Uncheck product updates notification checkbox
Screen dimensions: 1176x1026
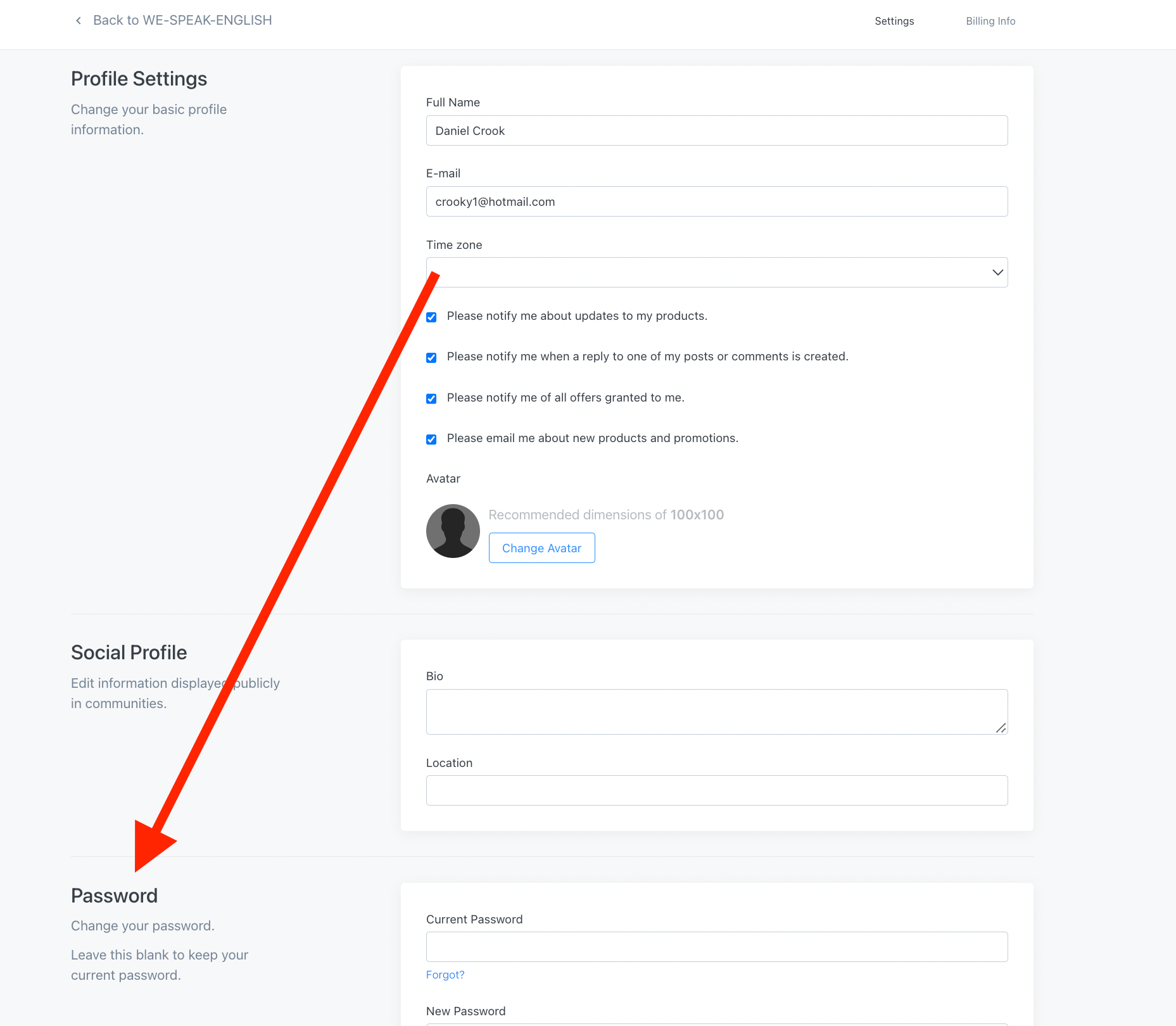[x=431, y=317]
